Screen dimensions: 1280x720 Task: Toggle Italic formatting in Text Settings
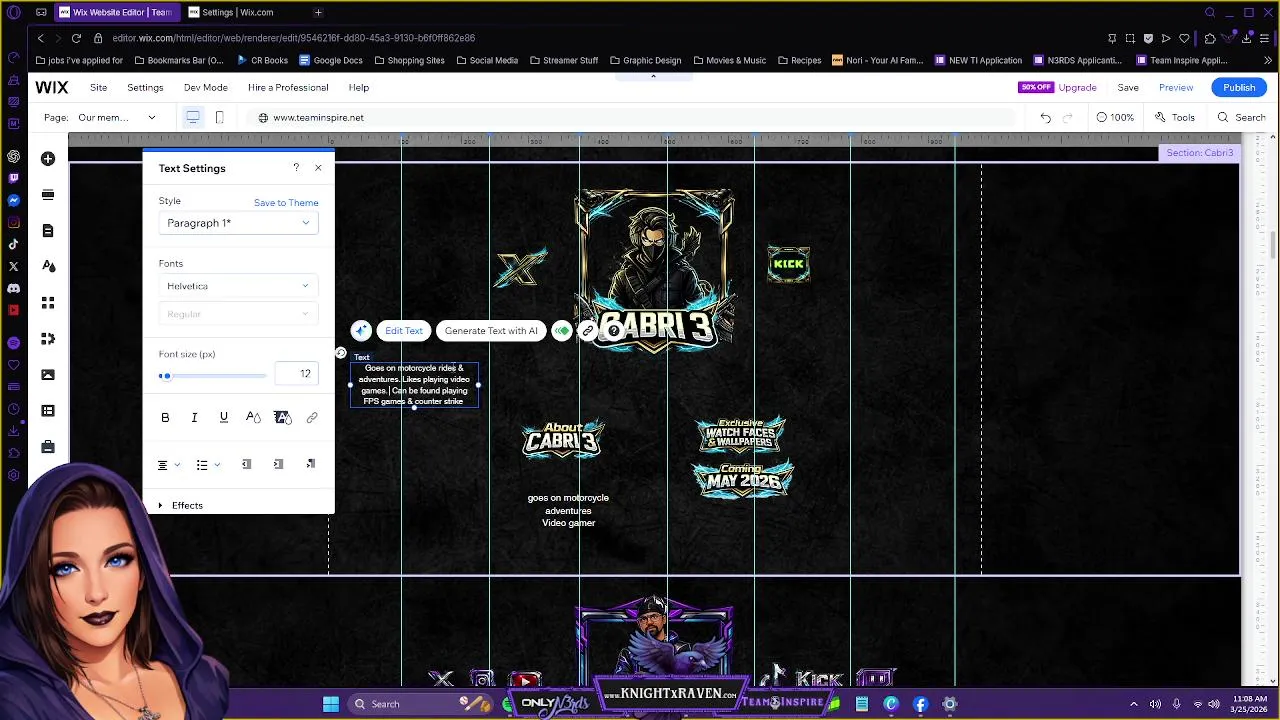tap(194, 418)
